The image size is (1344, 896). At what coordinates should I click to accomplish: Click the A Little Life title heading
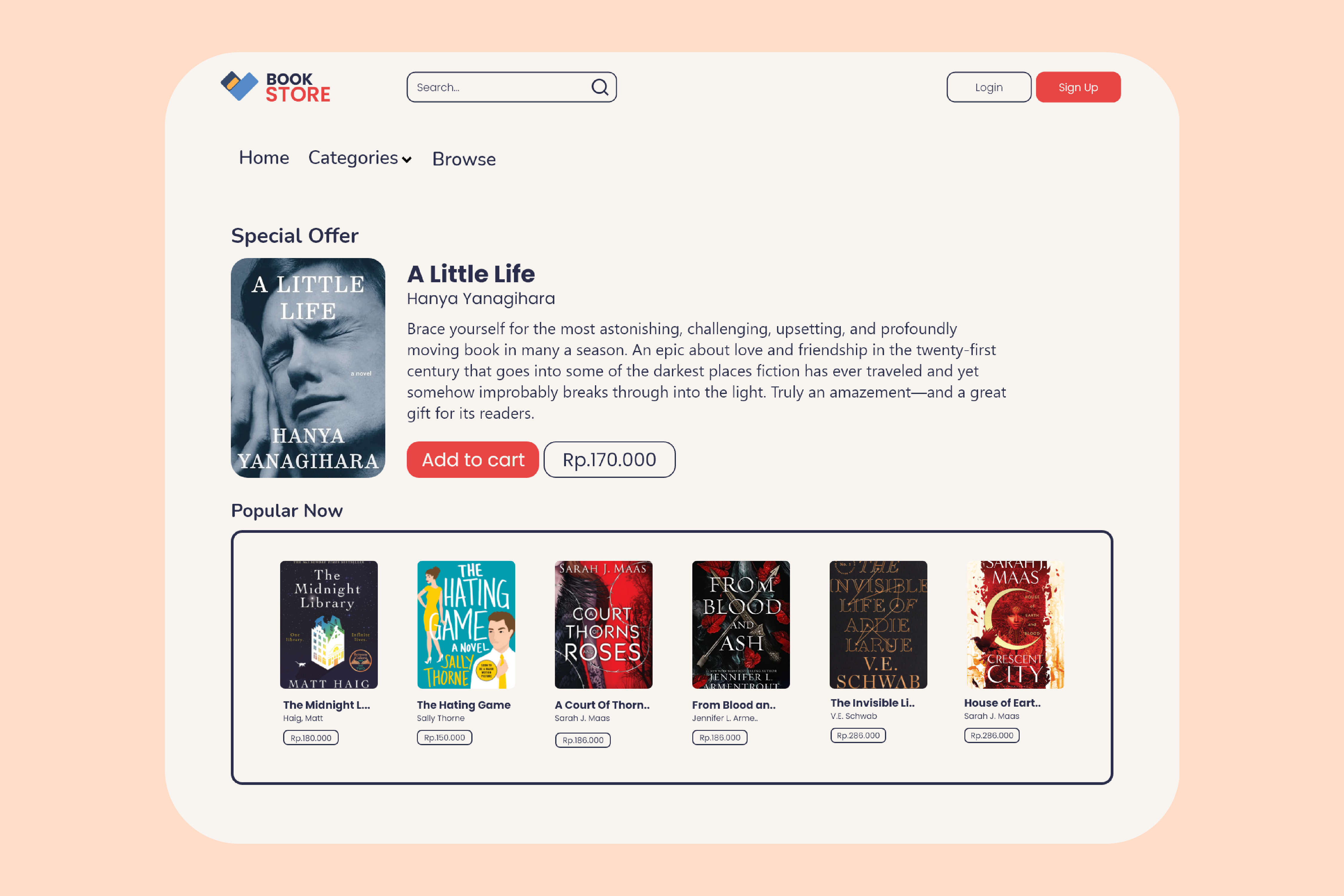pyautogui.click(x=471, y=274)
